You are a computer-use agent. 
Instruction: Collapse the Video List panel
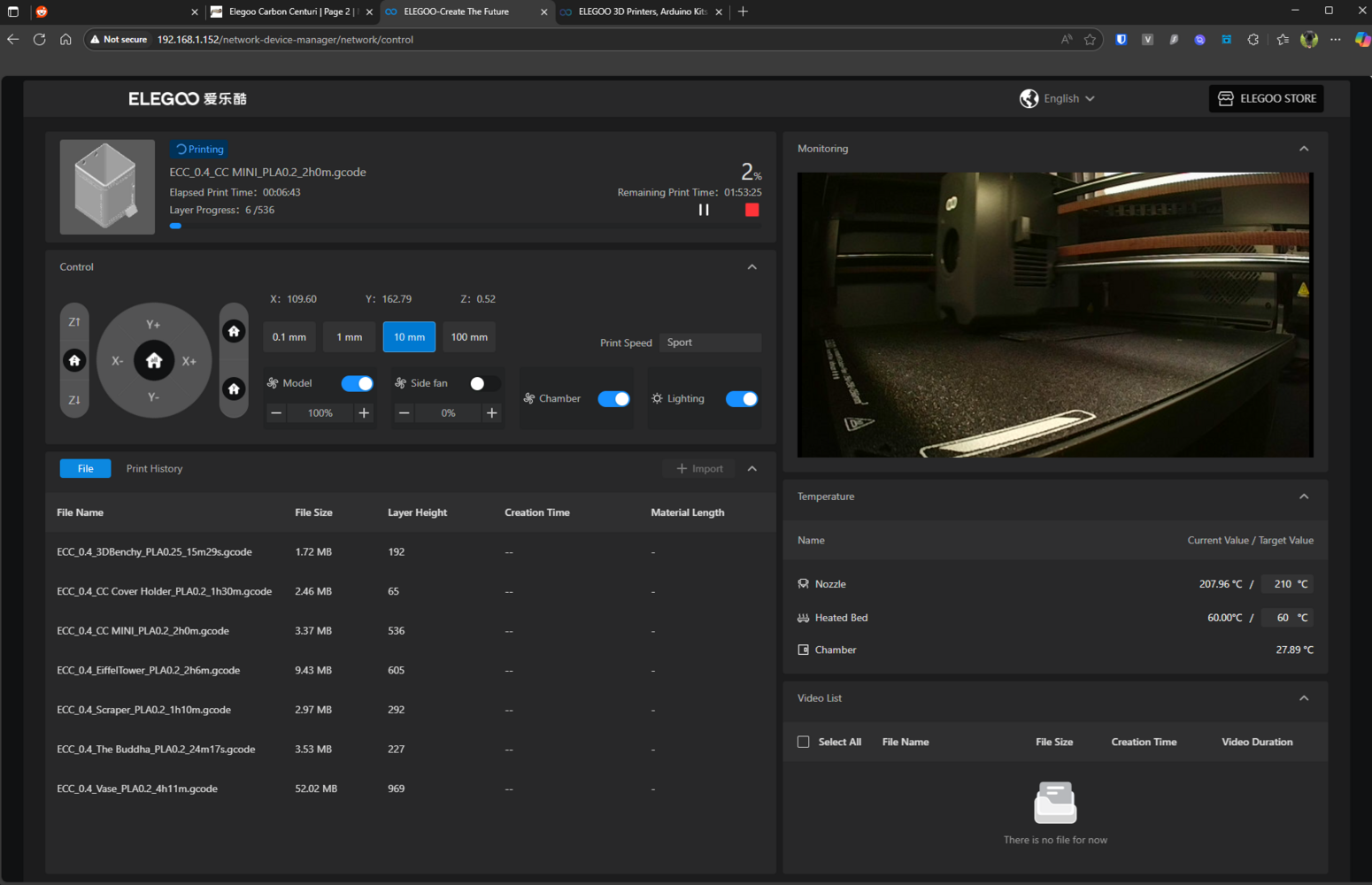click(x=1304, y=698)
